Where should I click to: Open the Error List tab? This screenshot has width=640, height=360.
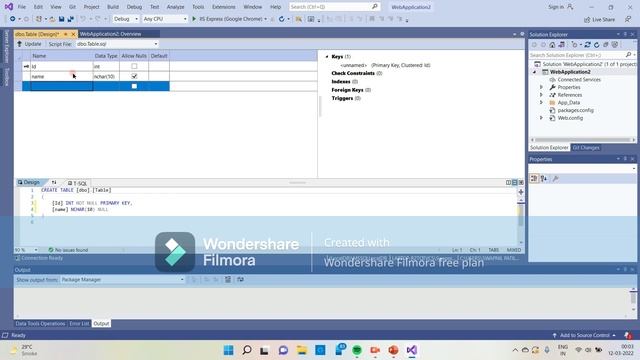(x=79, y=324)
